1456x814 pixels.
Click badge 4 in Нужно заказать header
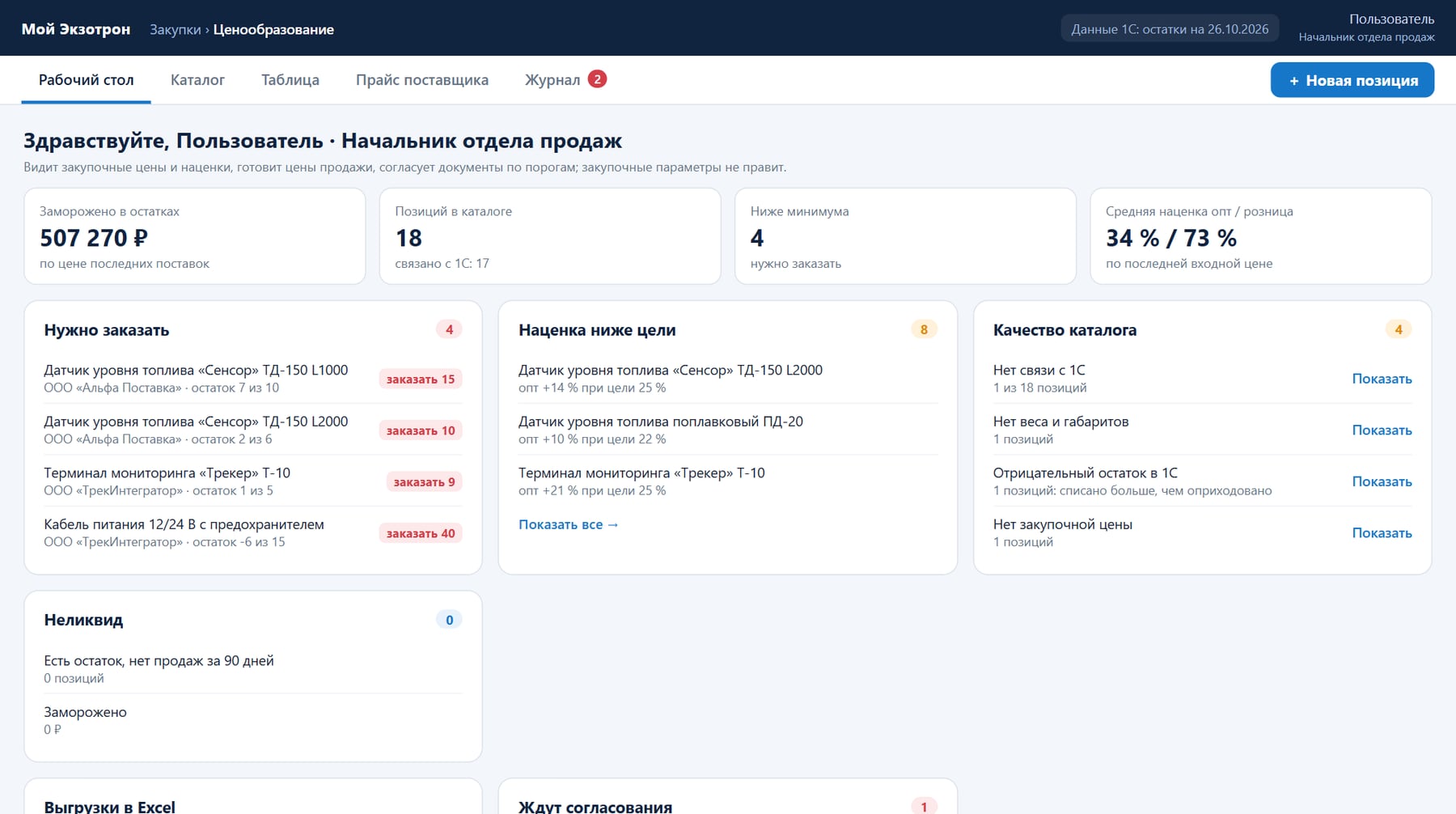[x=450, y=329]
